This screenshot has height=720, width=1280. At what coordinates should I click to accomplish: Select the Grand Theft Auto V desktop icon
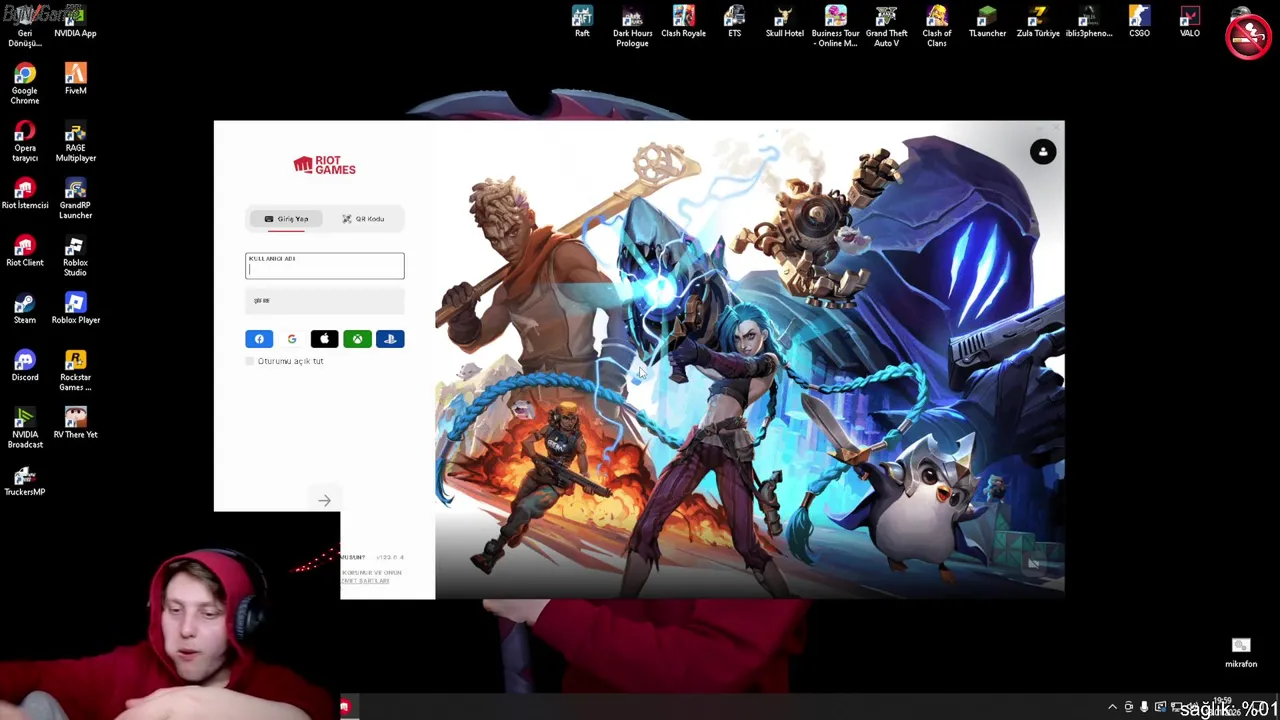[886, 27]
